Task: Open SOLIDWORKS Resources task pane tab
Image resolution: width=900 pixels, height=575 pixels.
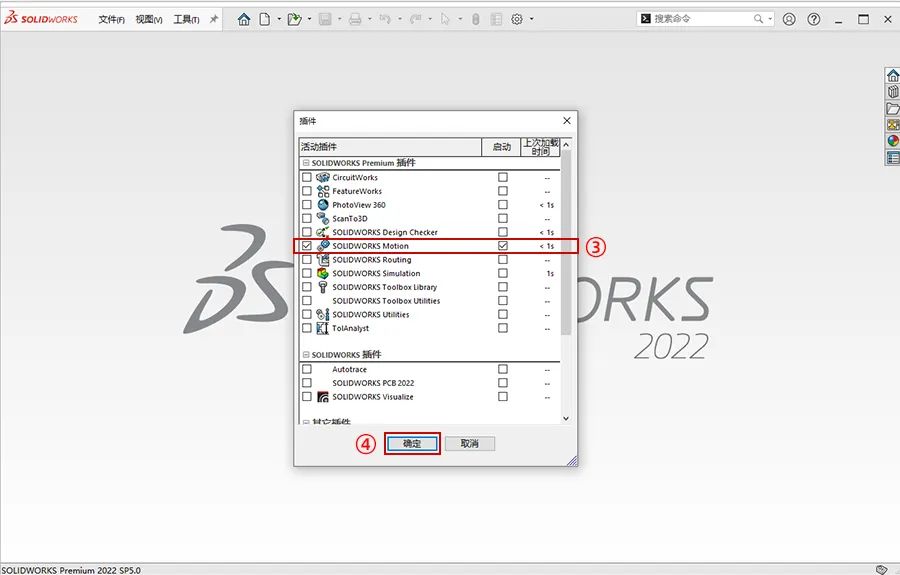Action: [x=893, y=75]
